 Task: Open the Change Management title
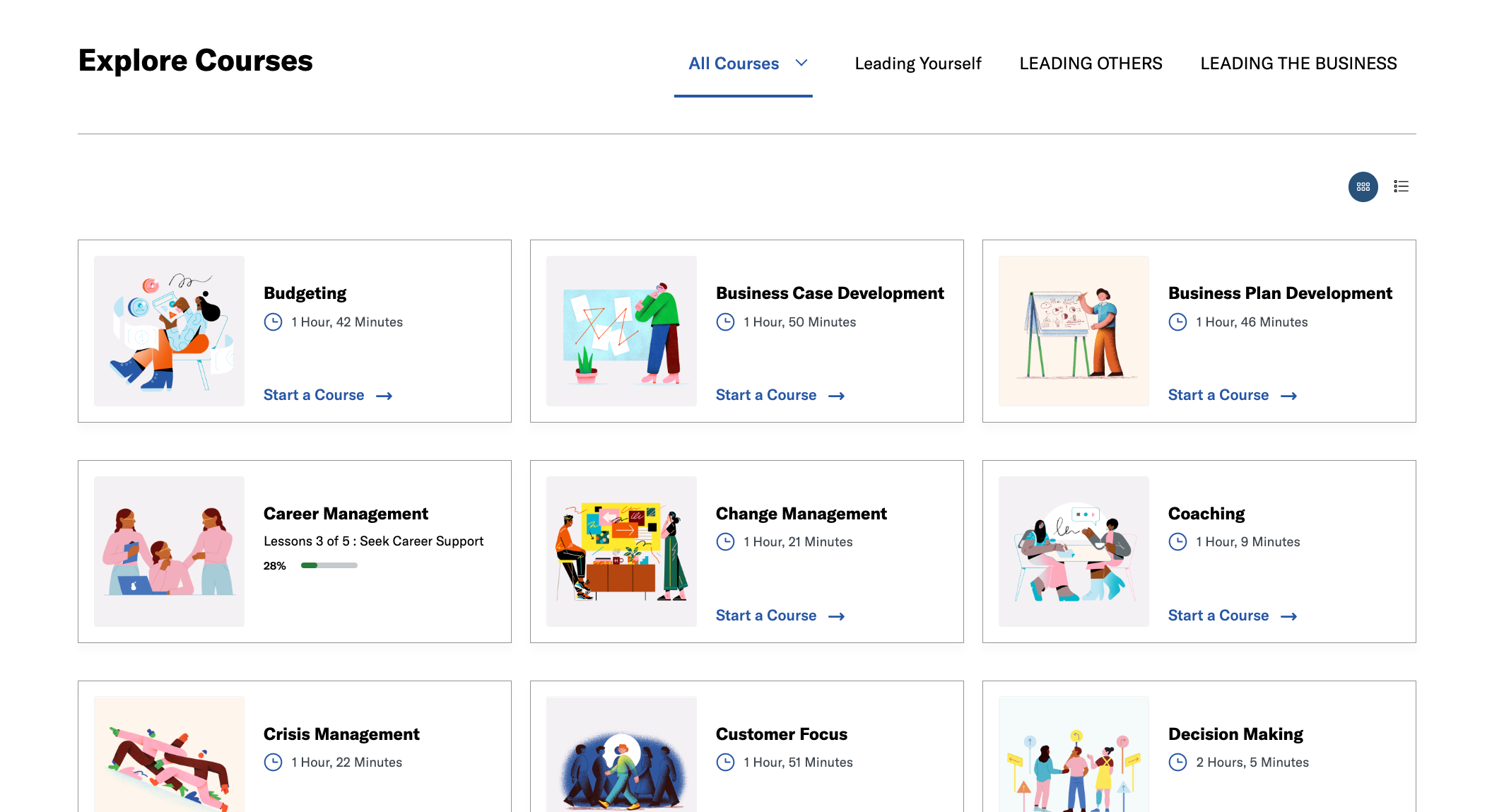801,514
